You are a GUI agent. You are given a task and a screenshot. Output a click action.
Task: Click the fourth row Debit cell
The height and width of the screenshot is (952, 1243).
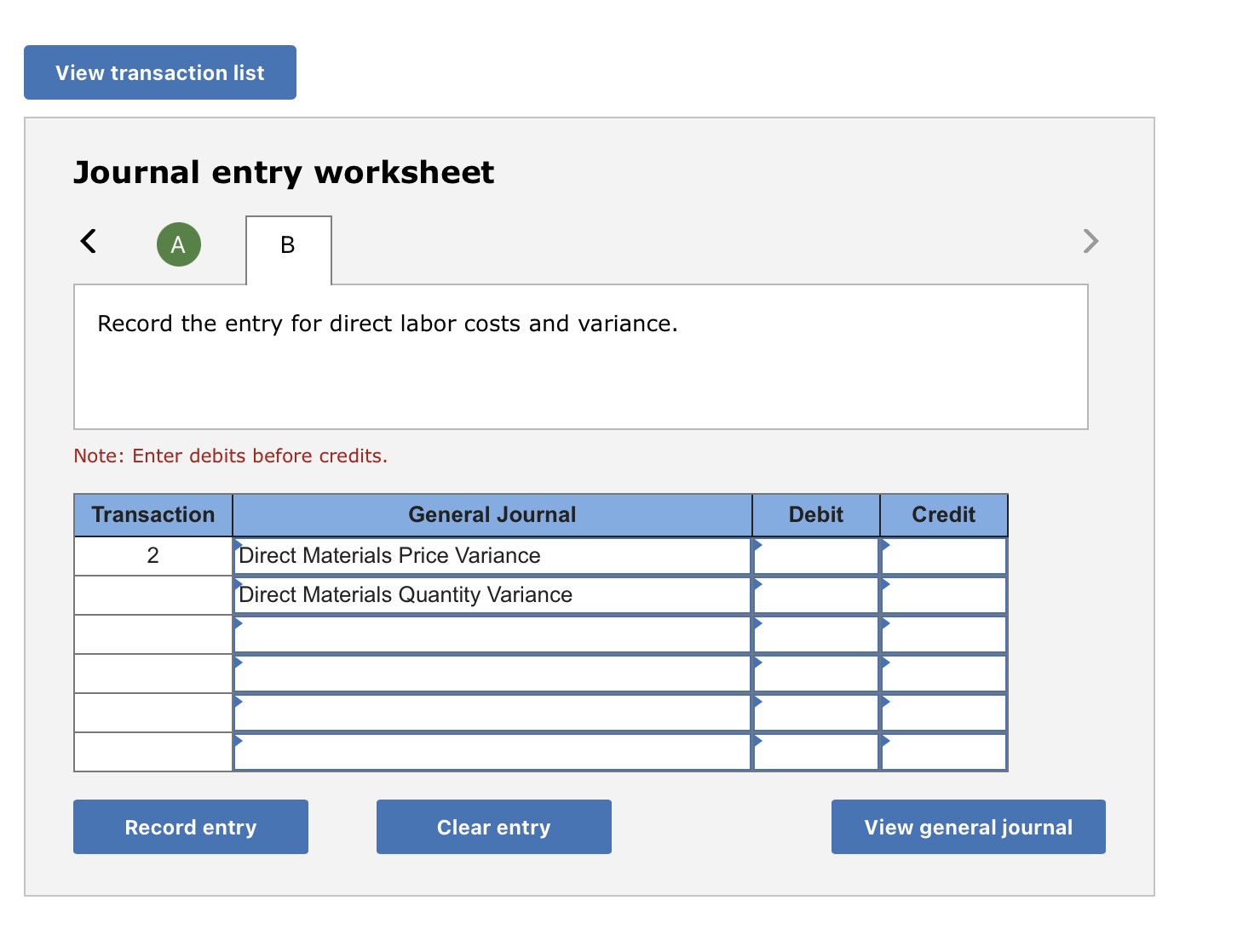click(816, 674)
